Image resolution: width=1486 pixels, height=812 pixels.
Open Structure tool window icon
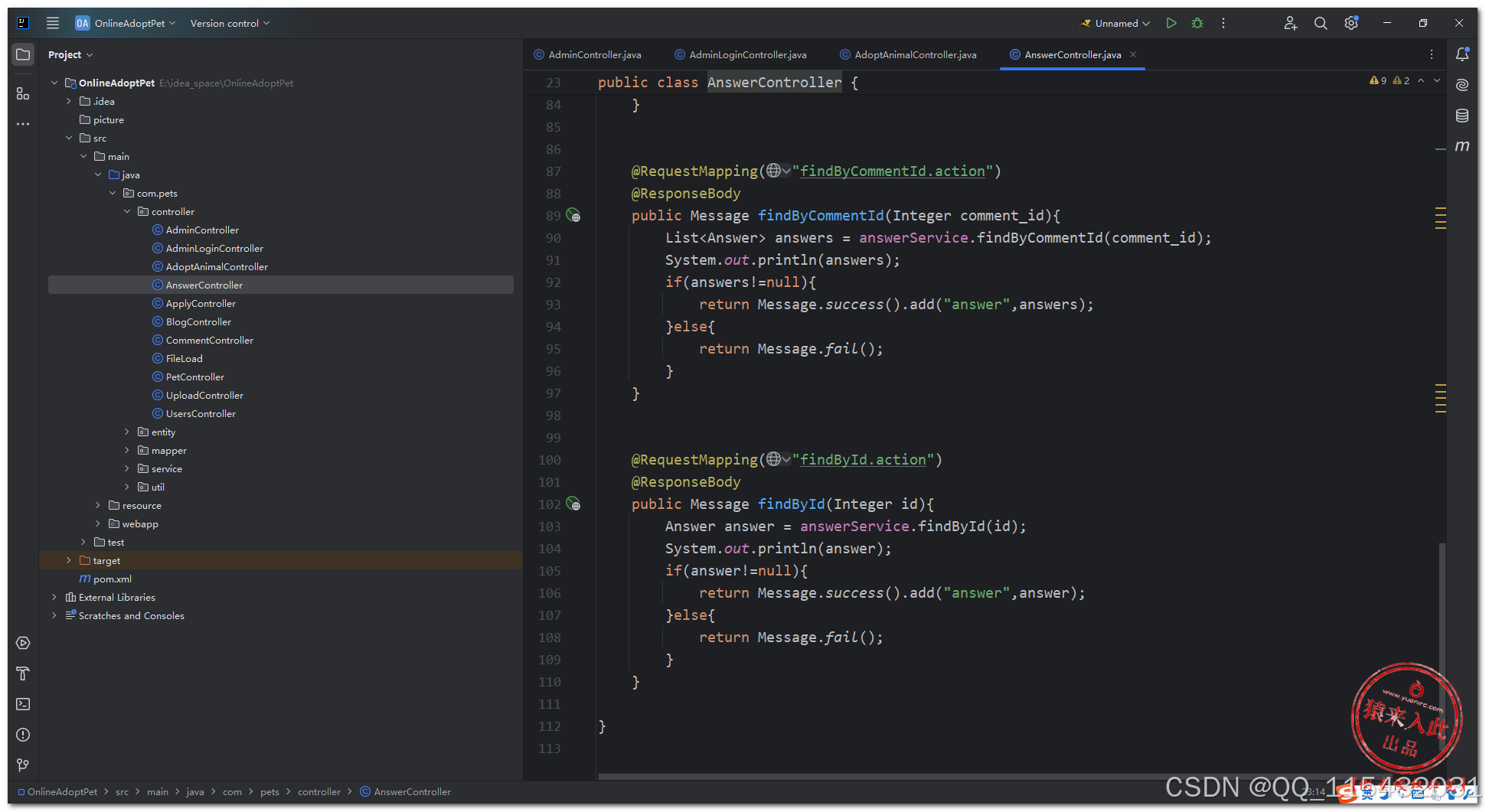click(x=23, y=93)
